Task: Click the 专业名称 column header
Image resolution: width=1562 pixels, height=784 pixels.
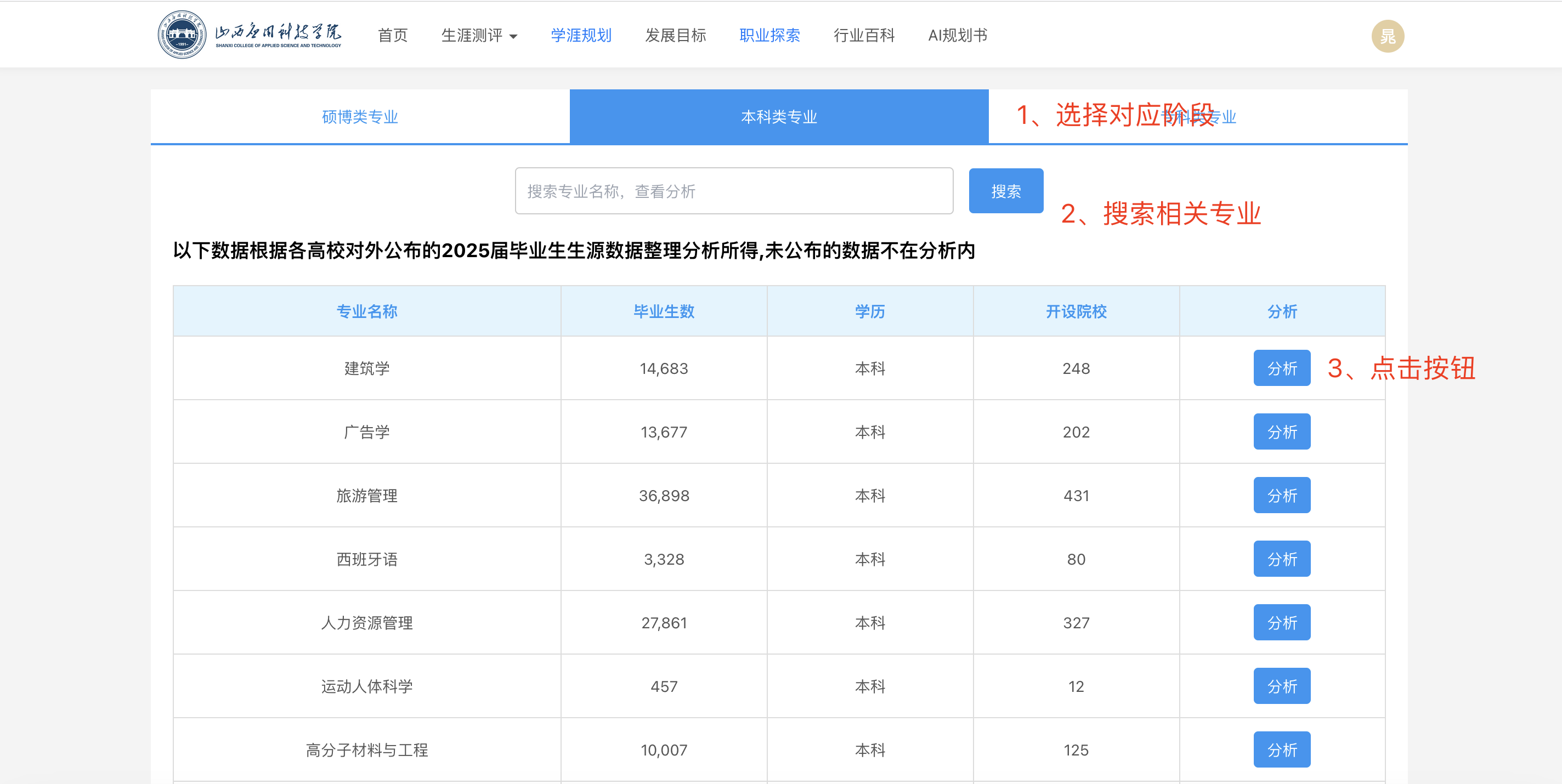Action: click(367, 311)
